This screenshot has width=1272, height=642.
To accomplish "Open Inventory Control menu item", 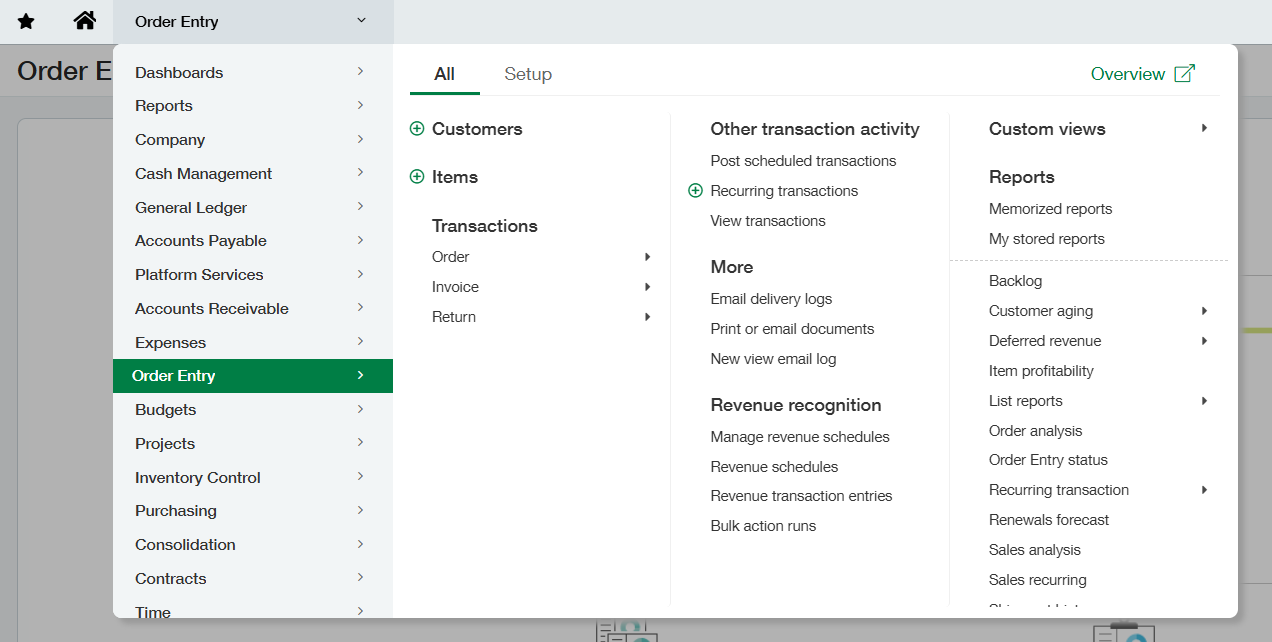I will [198, 478].
